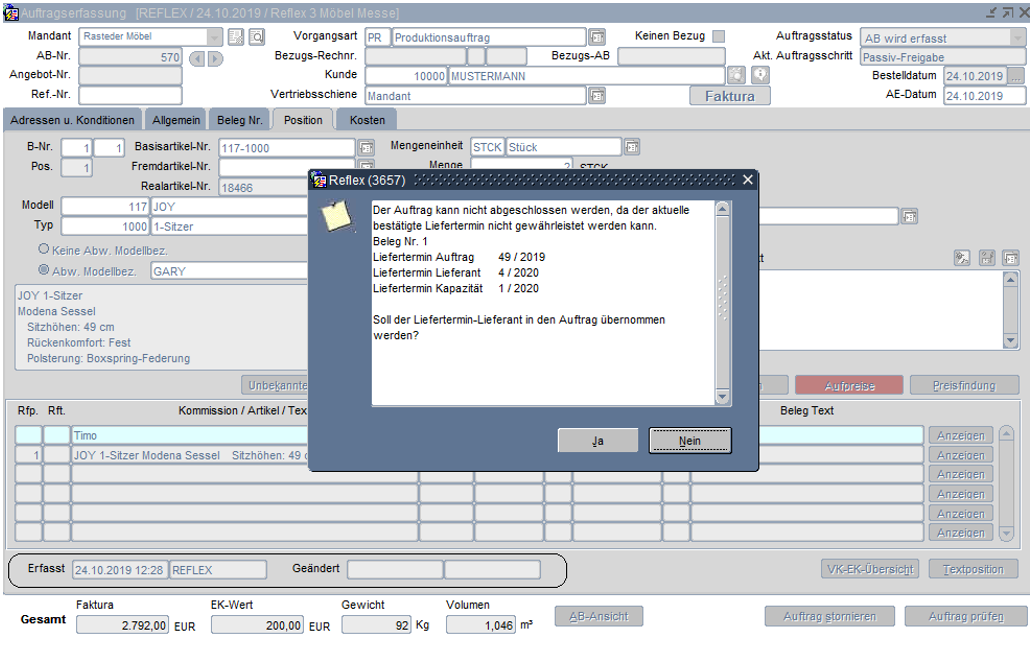
Task: Select 'Keine Abw. Modellbez.' radio button
Action: pos(44,249)
